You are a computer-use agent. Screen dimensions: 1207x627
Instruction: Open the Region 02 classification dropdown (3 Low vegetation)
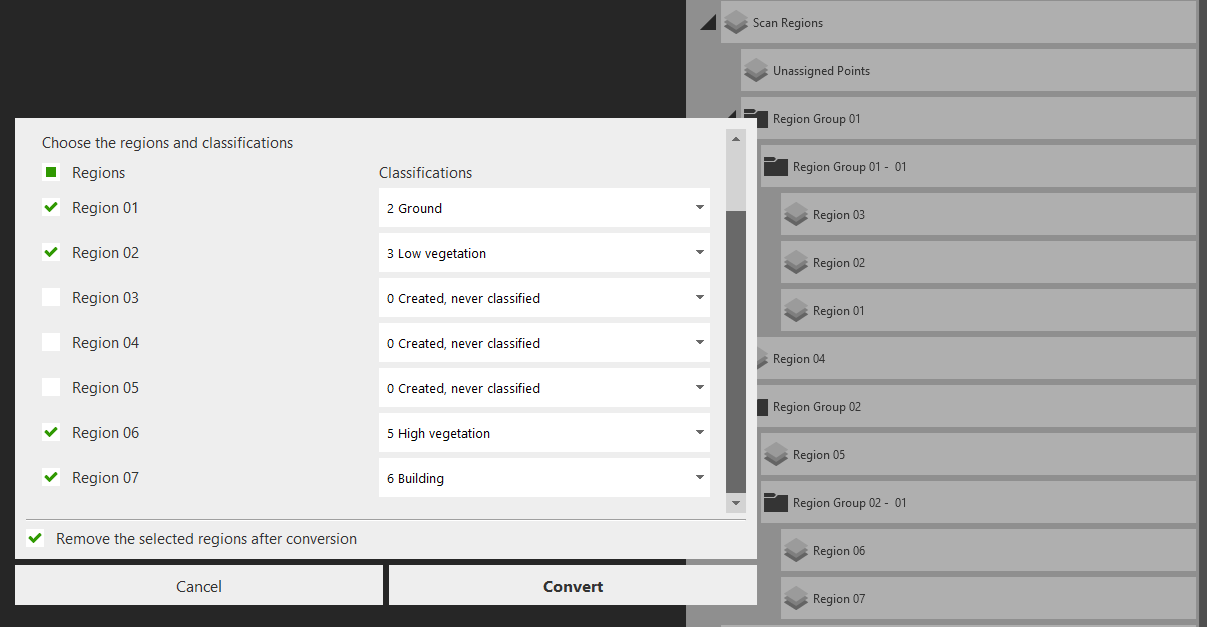click(x=544, y=253)
